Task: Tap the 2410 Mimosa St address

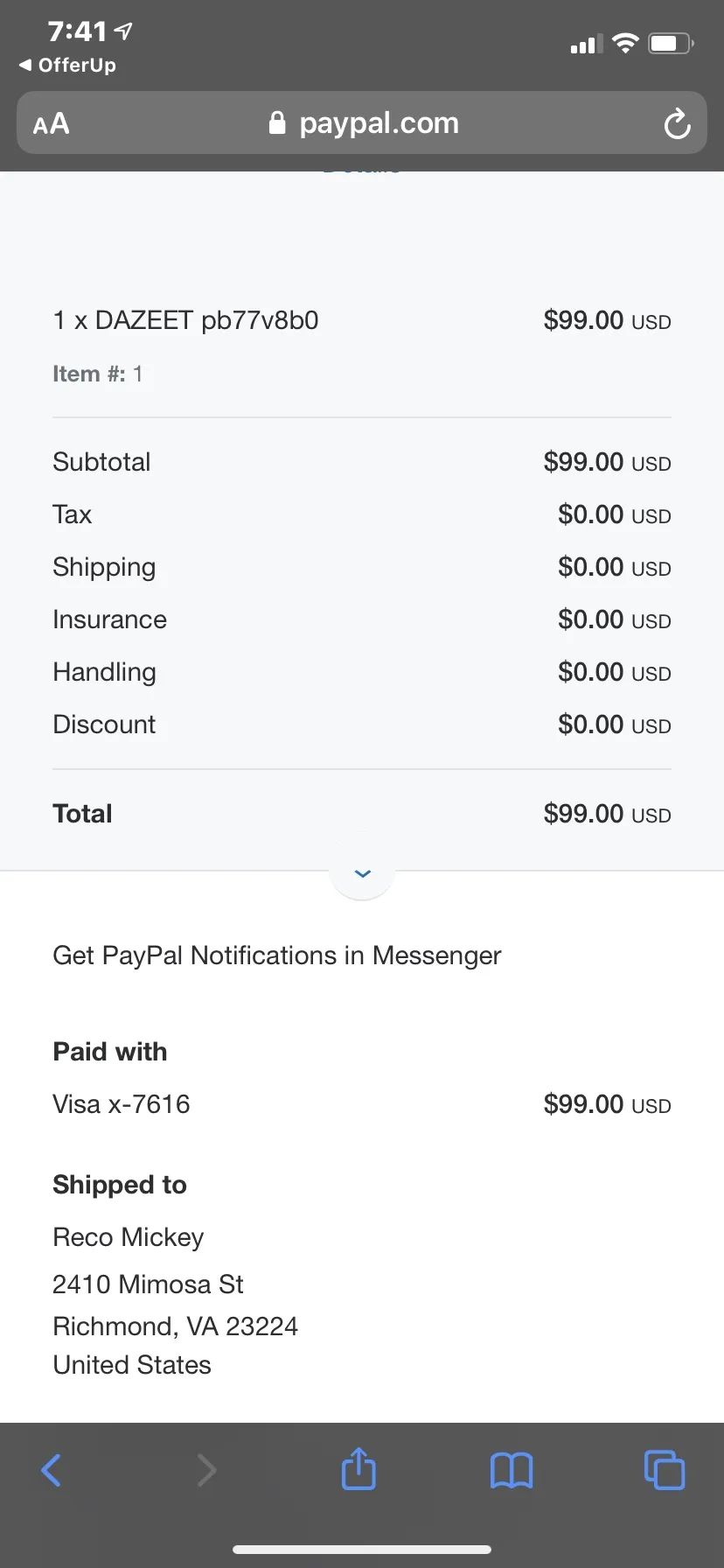Action: (148, 1284)
